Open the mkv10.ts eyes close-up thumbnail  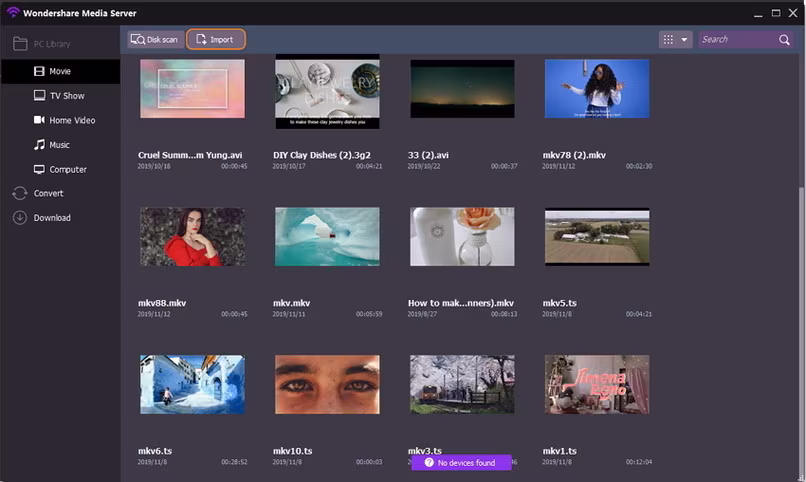327,384
